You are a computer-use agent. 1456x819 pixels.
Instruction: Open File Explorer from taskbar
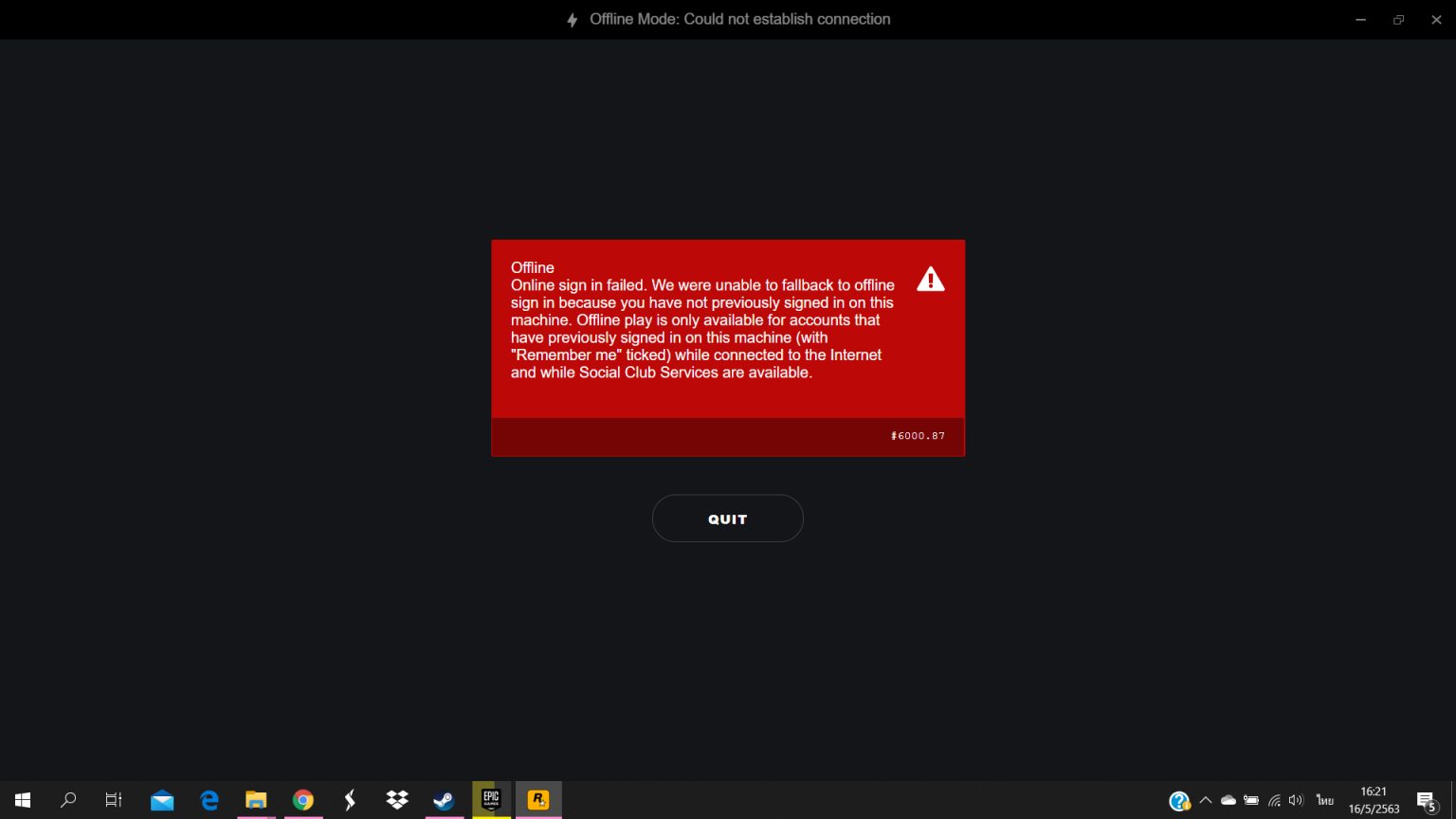256,800
